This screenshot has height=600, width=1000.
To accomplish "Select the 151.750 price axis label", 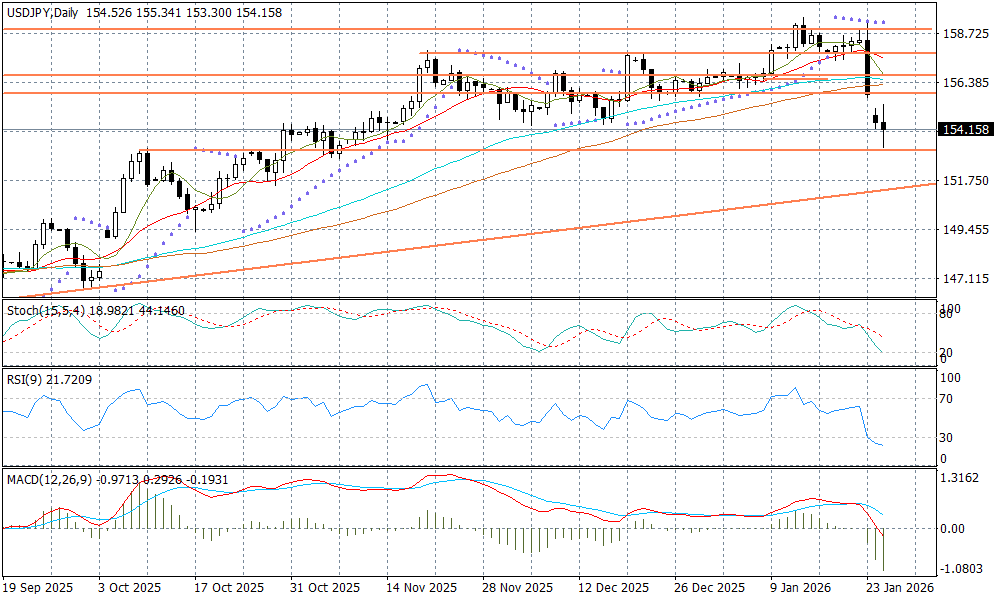I will [x=964, y=181].
